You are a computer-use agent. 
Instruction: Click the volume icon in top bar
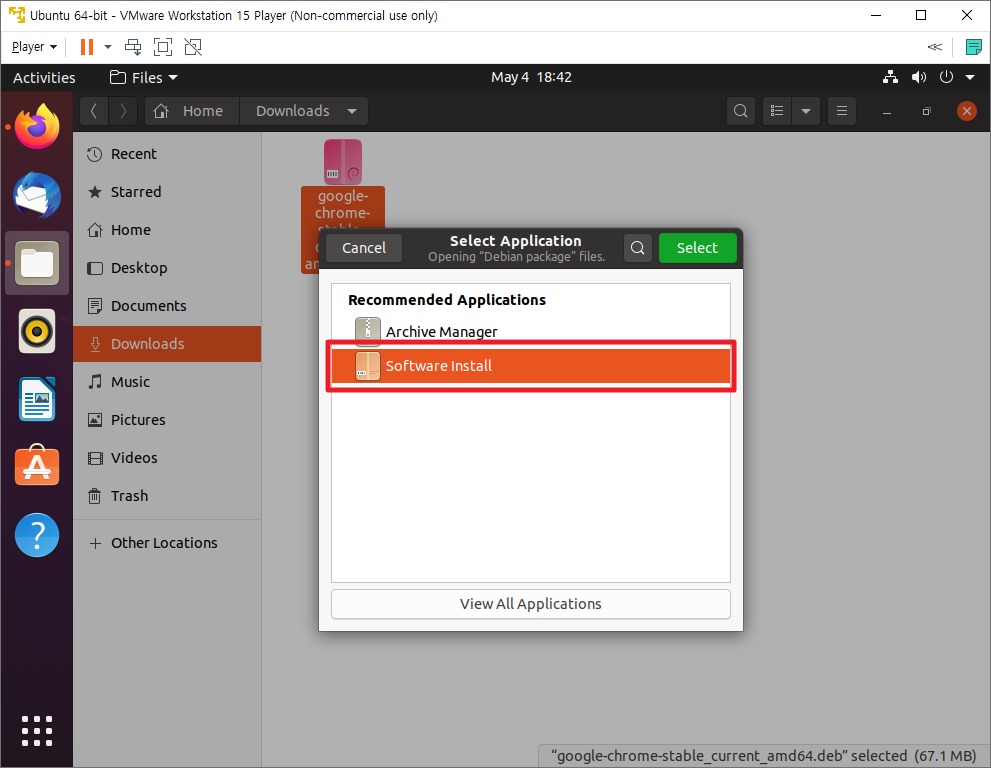coord(918,77)
